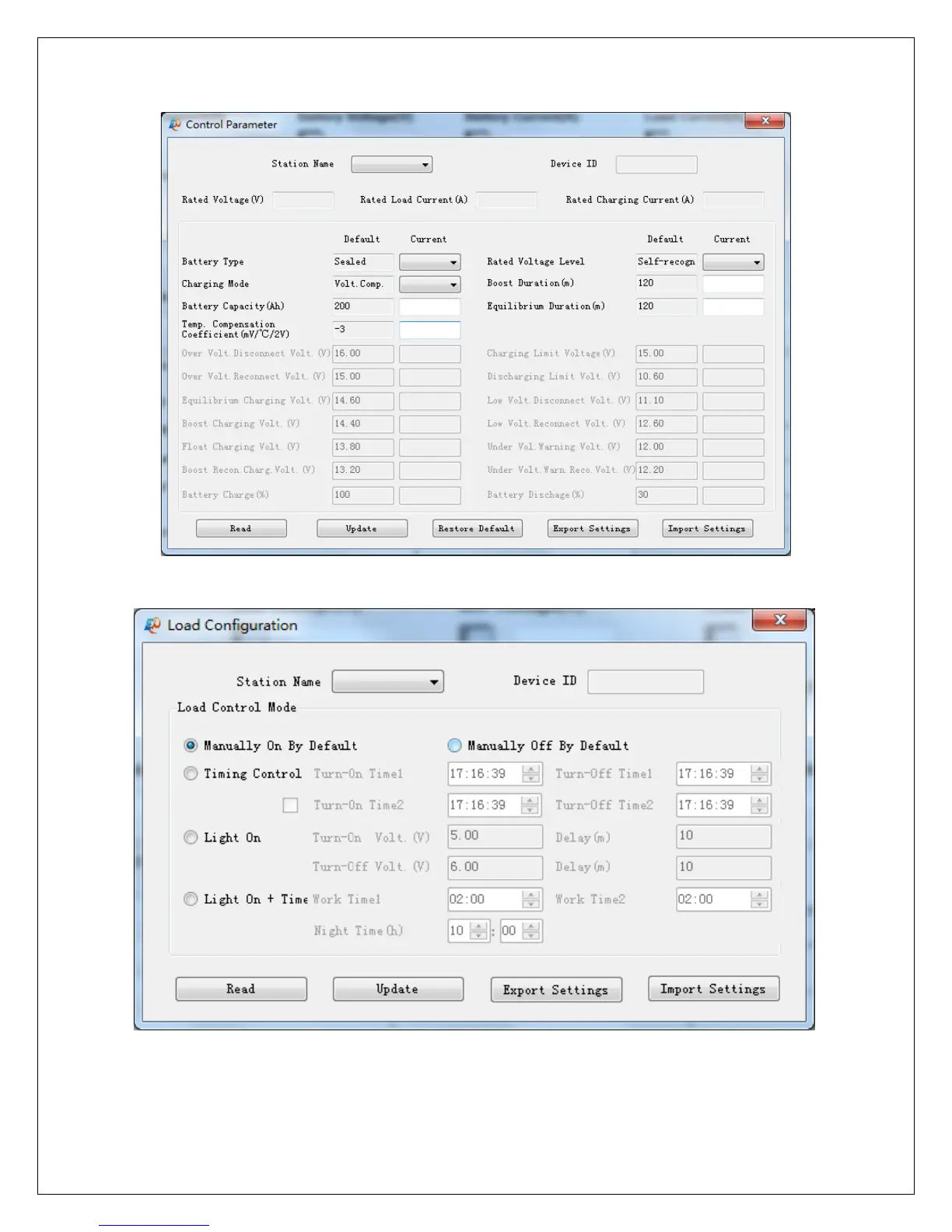Select Manually On By Default radio
952x1232 pixels.
coord(191,745)
